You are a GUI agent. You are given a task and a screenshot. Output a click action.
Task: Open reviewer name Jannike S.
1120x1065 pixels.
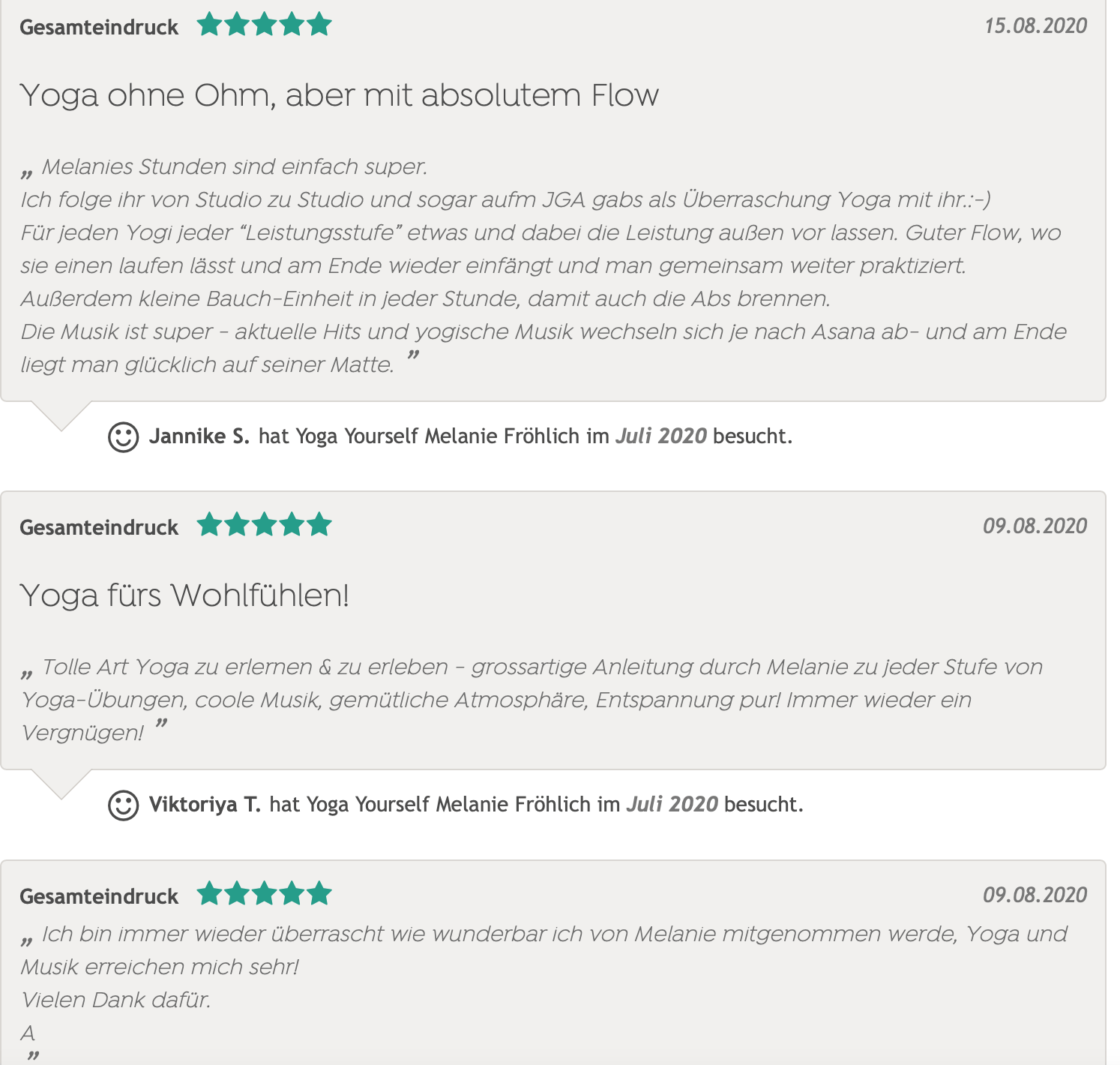199,436
